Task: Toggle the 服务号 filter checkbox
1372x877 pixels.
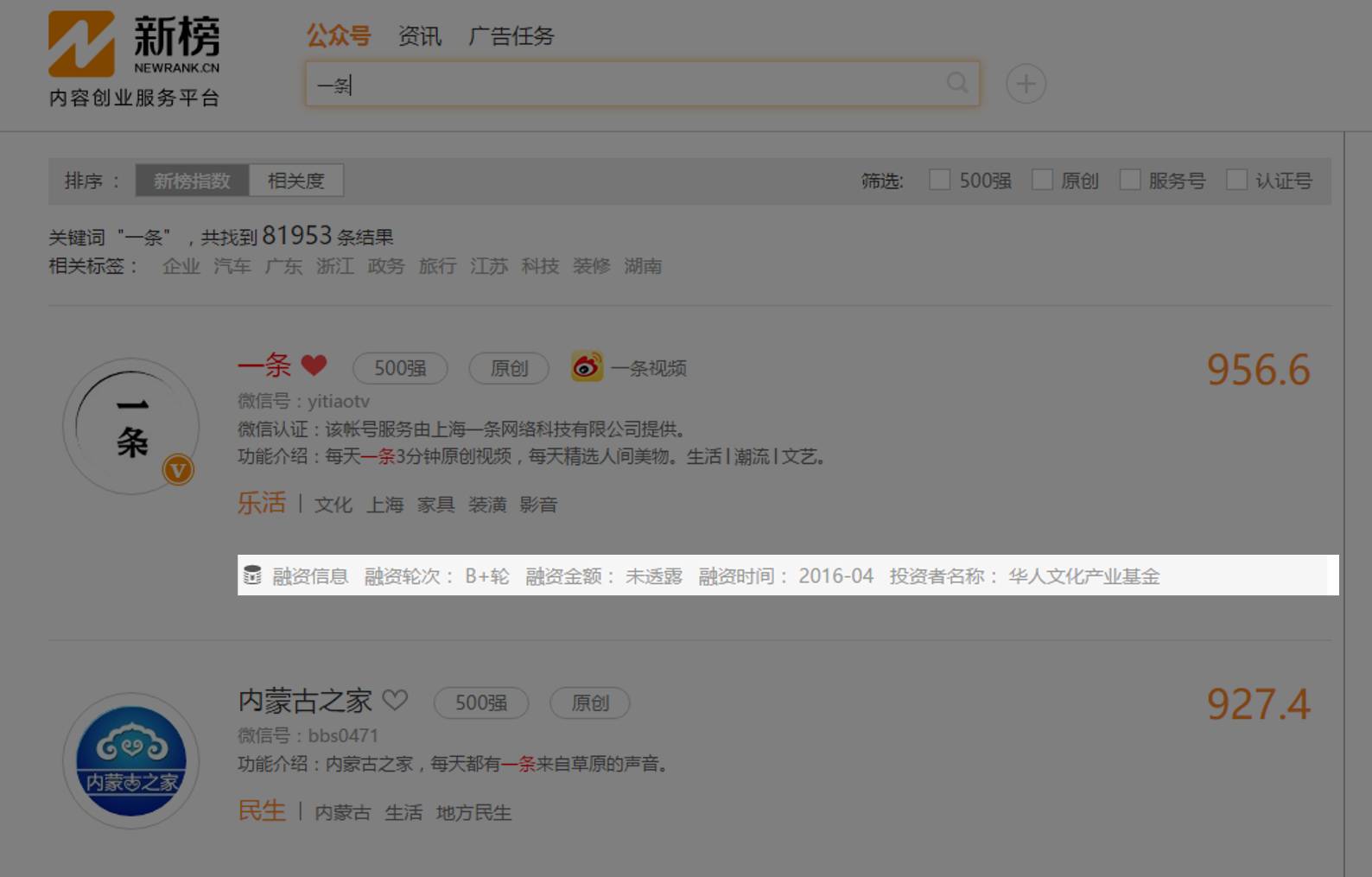Action: click(x=1130, y=180)
